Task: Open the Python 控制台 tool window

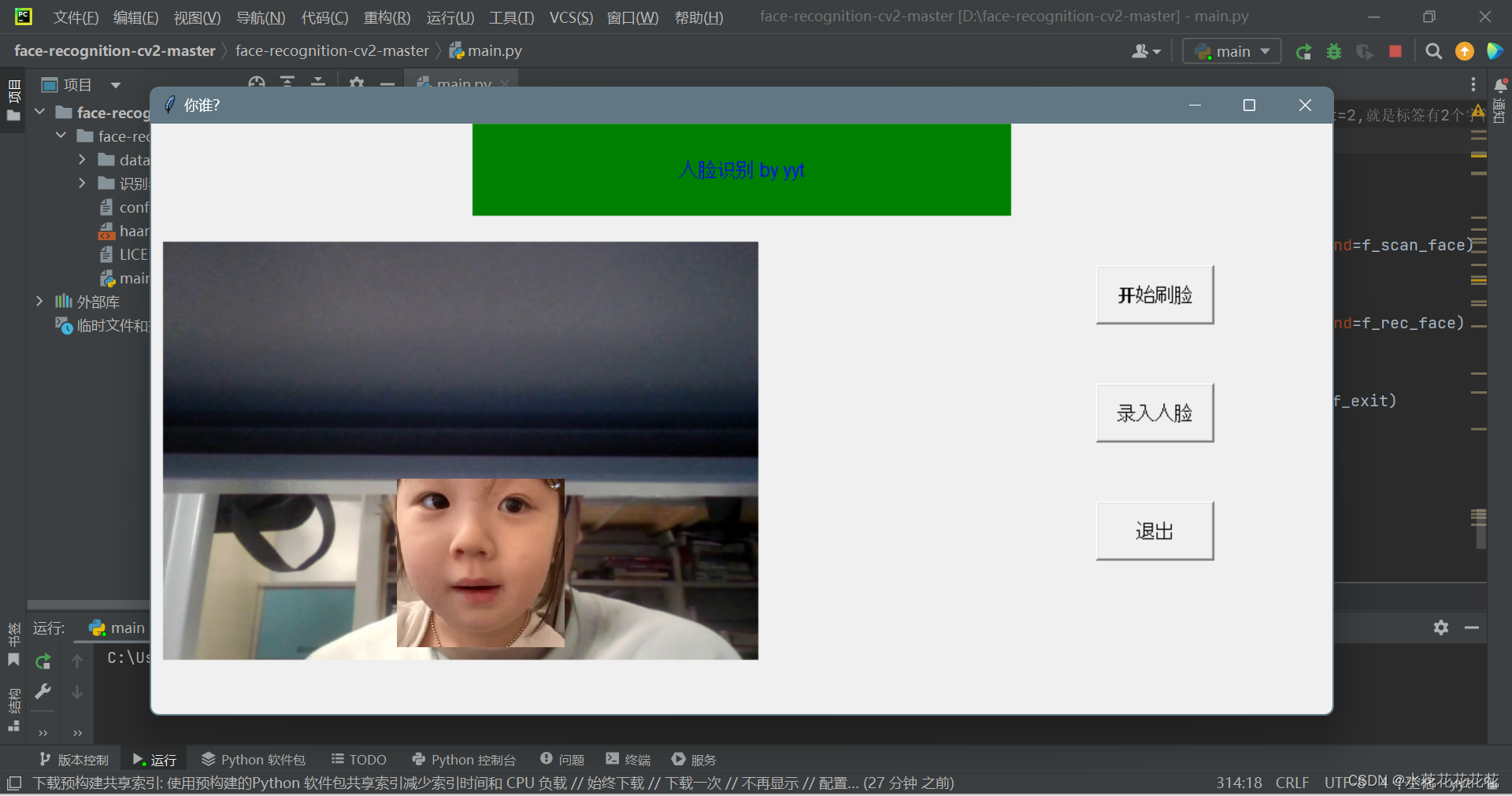Action: [x=464, y=760]
